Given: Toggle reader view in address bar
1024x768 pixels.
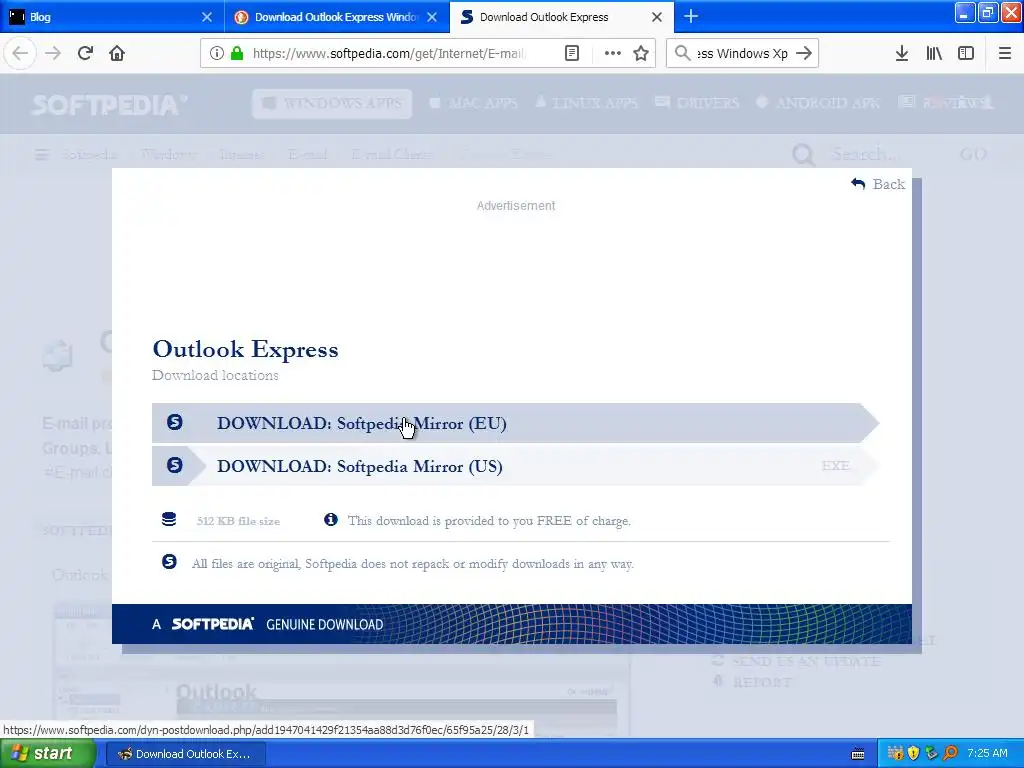Looking at the screenshot, I should point(571,53).
